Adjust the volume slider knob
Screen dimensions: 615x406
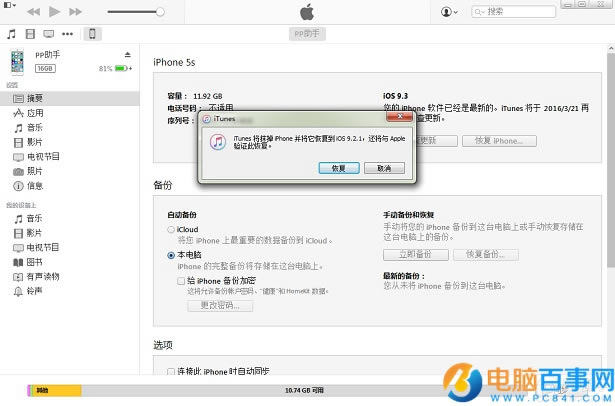160,12
